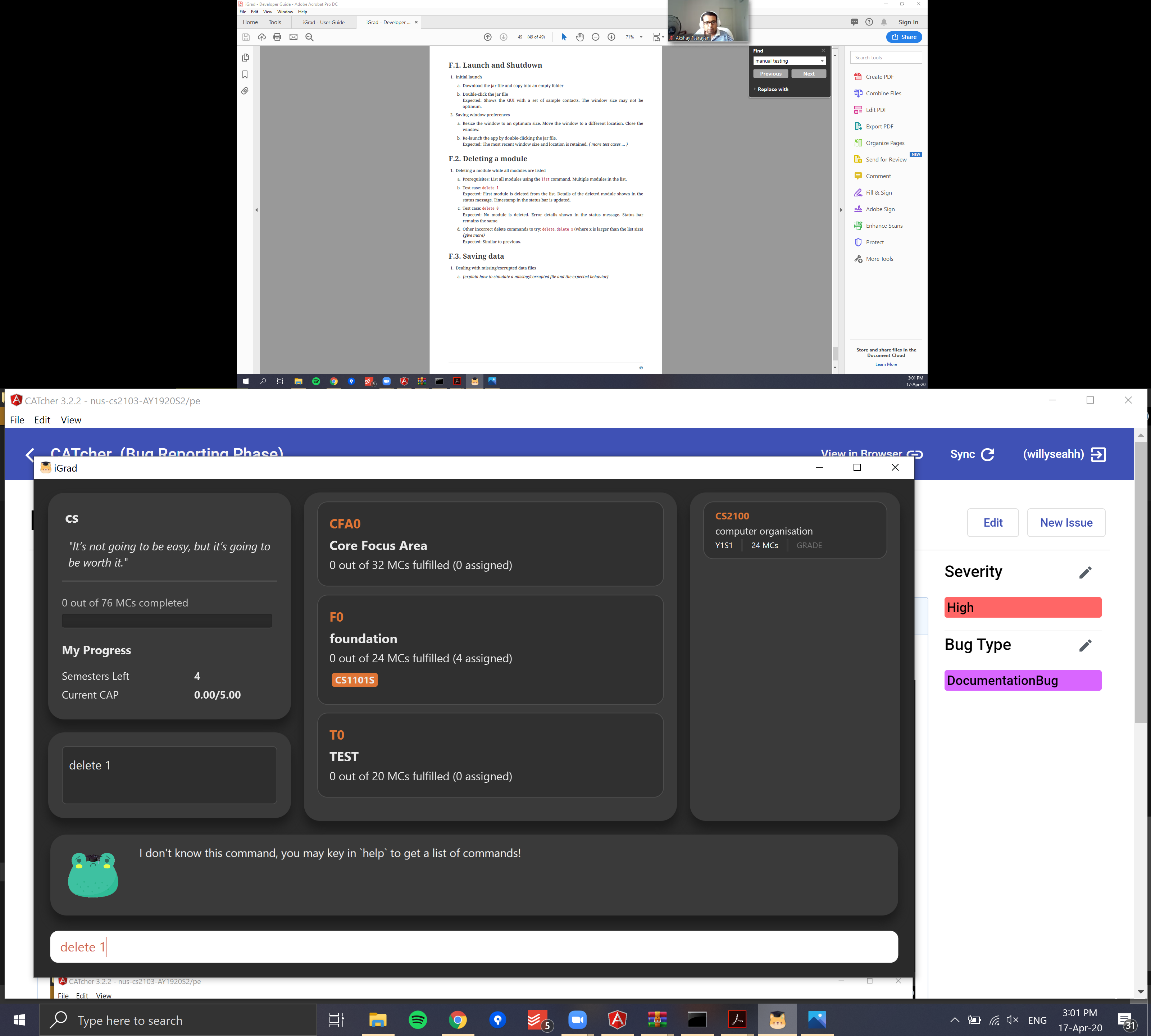The width and height of the screenshot is (1151, 1036).
Task: Click the CS1101S module tag
Action: pos(354,680)
